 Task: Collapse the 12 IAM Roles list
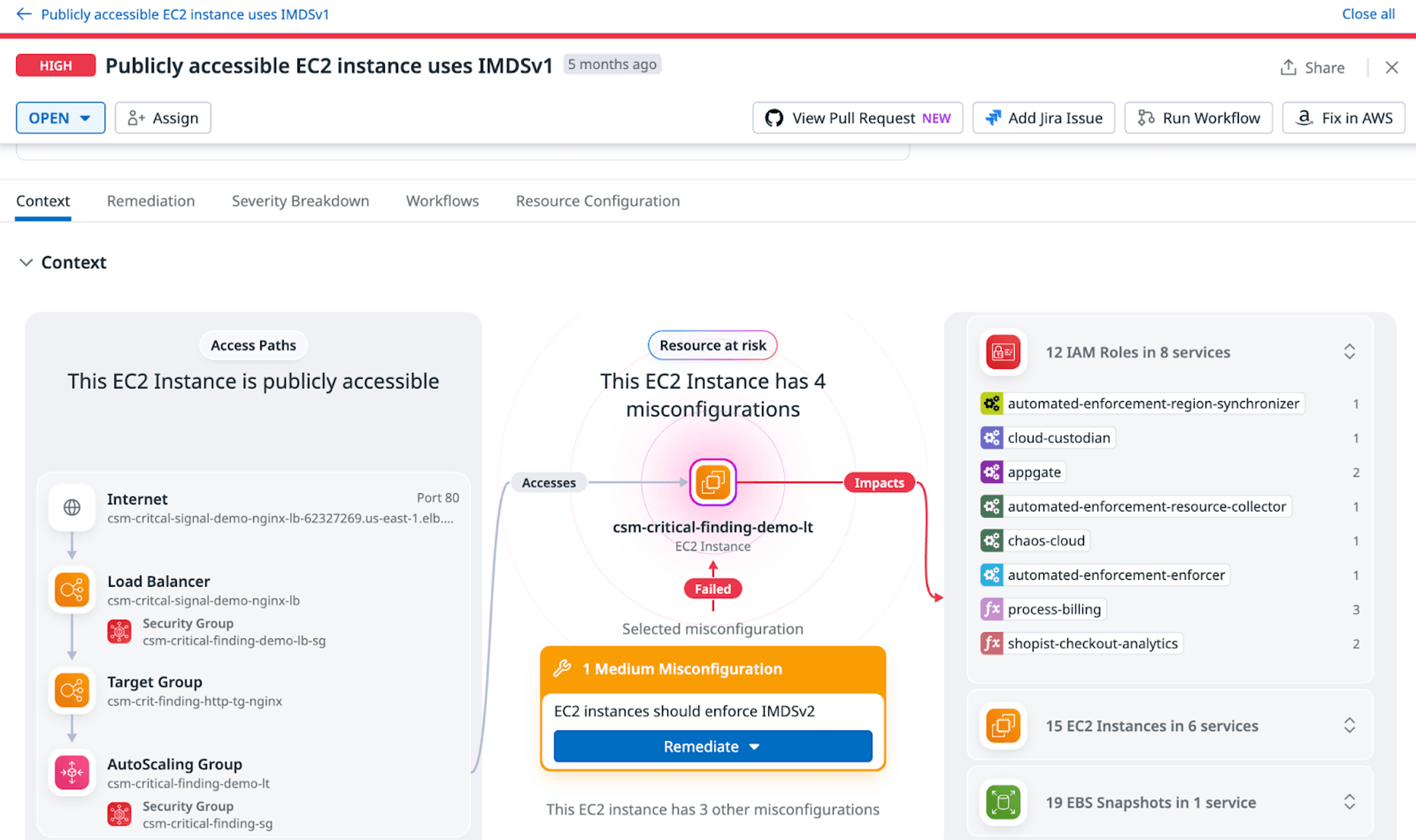tap(1349, 352)
